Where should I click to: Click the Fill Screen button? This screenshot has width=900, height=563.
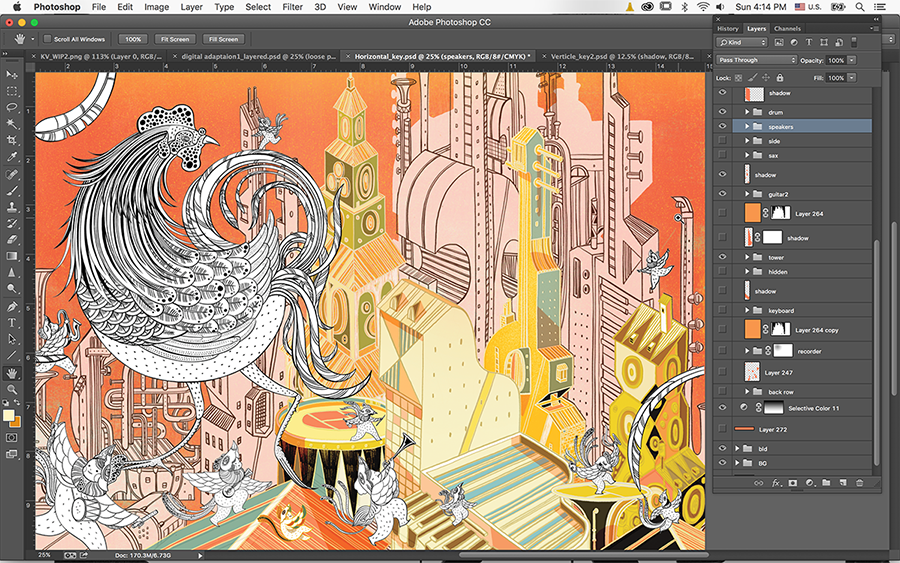(x=223, y=39)
